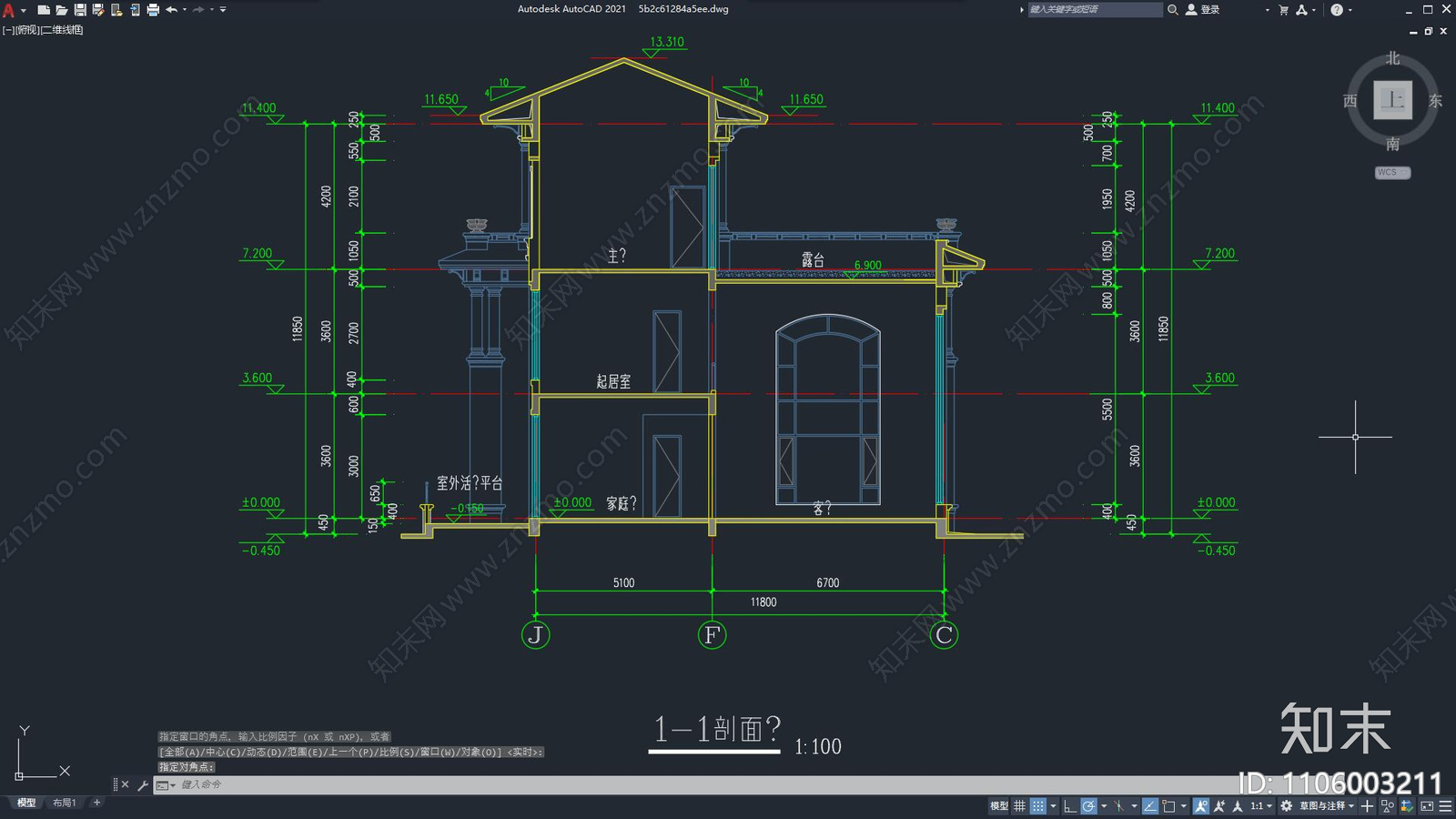Toggle drawing grid display
The width and height of the screenshot is (1456, 819).
[x=1019, y=806]
